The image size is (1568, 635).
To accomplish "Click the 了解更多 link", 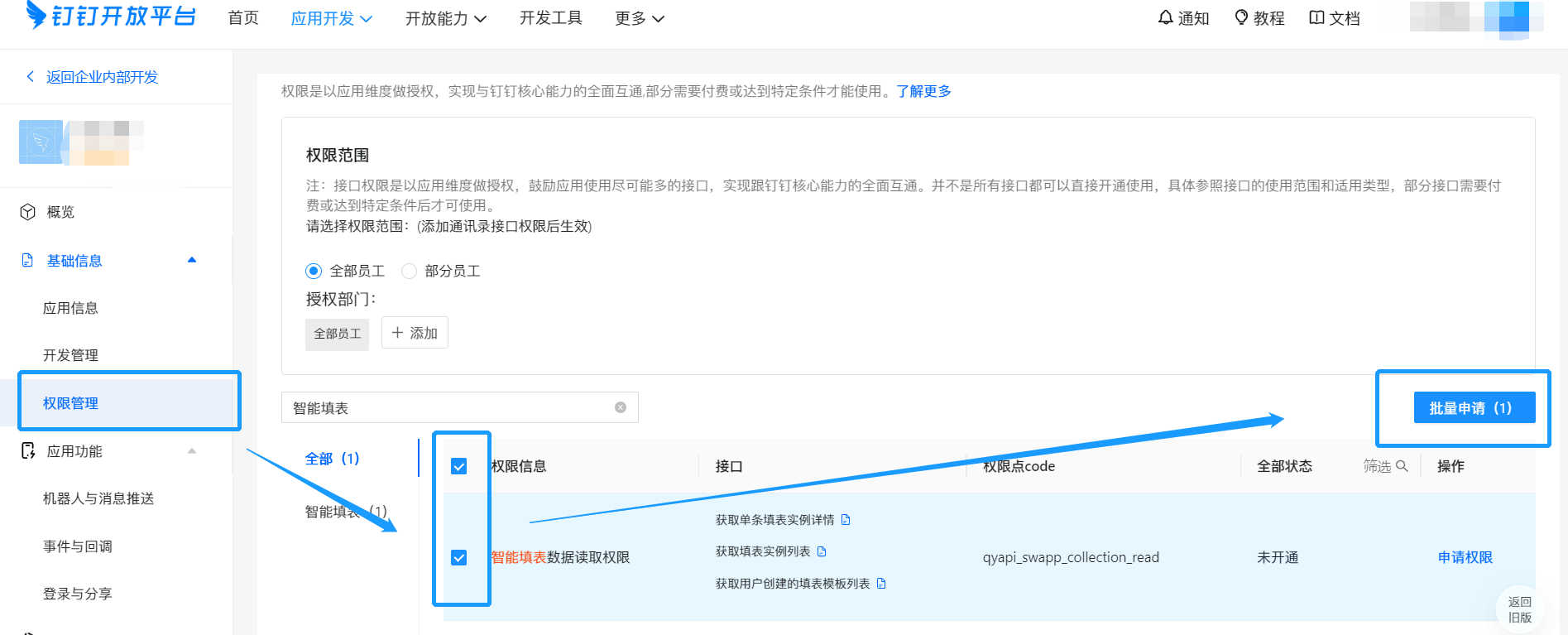I will coord(923,91).
